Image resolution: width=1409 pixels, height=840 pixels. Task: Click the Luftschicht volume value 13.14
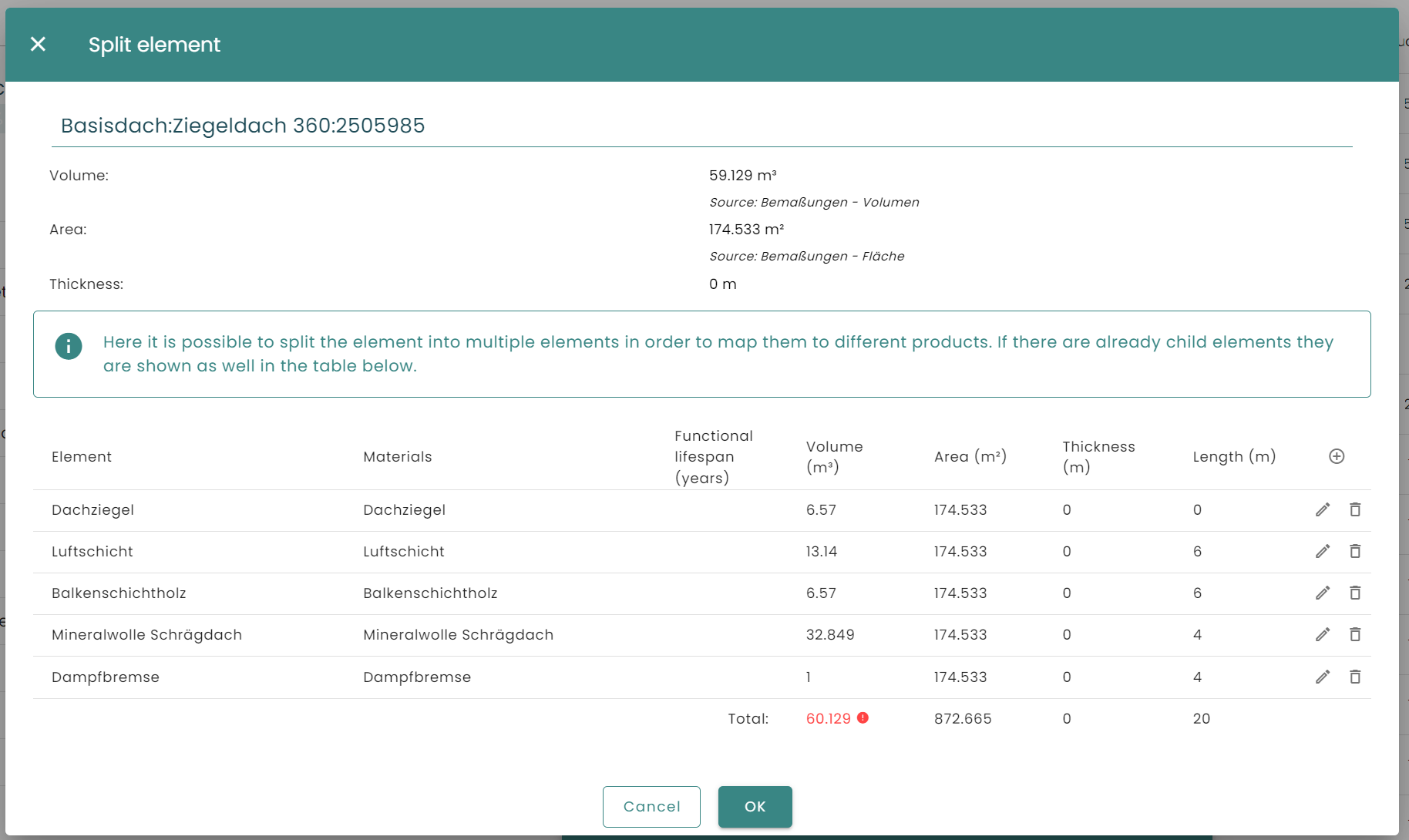point(822,552)
